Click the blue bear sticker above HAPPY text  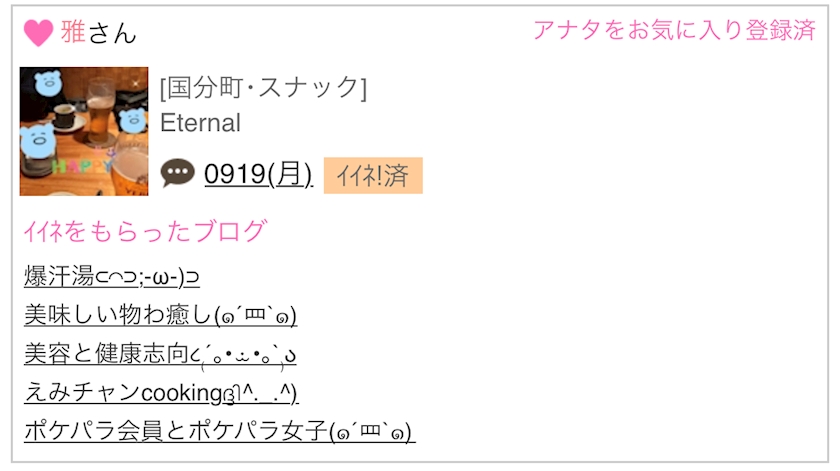tap(37, 141)
